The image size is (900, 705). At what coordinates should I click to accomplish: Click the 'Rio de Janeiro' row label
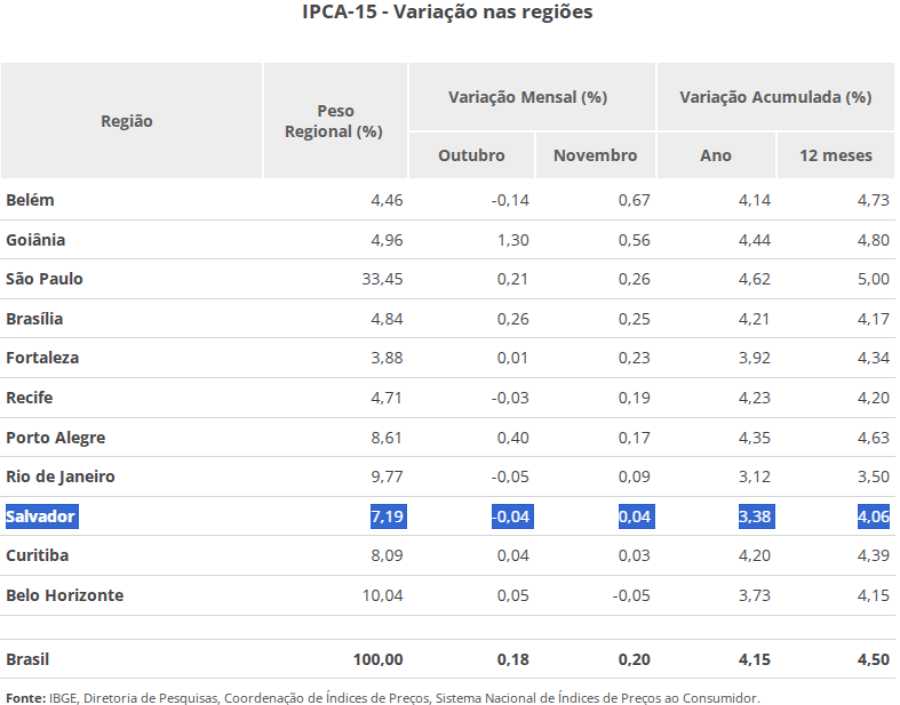pos(60,477)
